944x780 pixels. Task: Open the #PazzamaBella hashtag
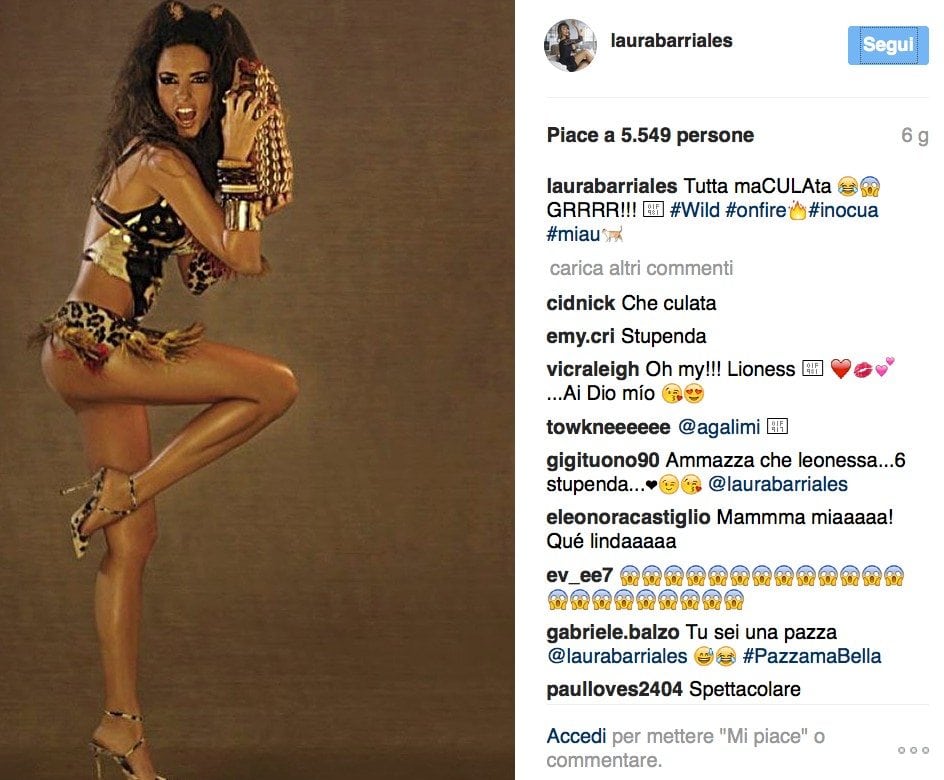tap(812, 655)
